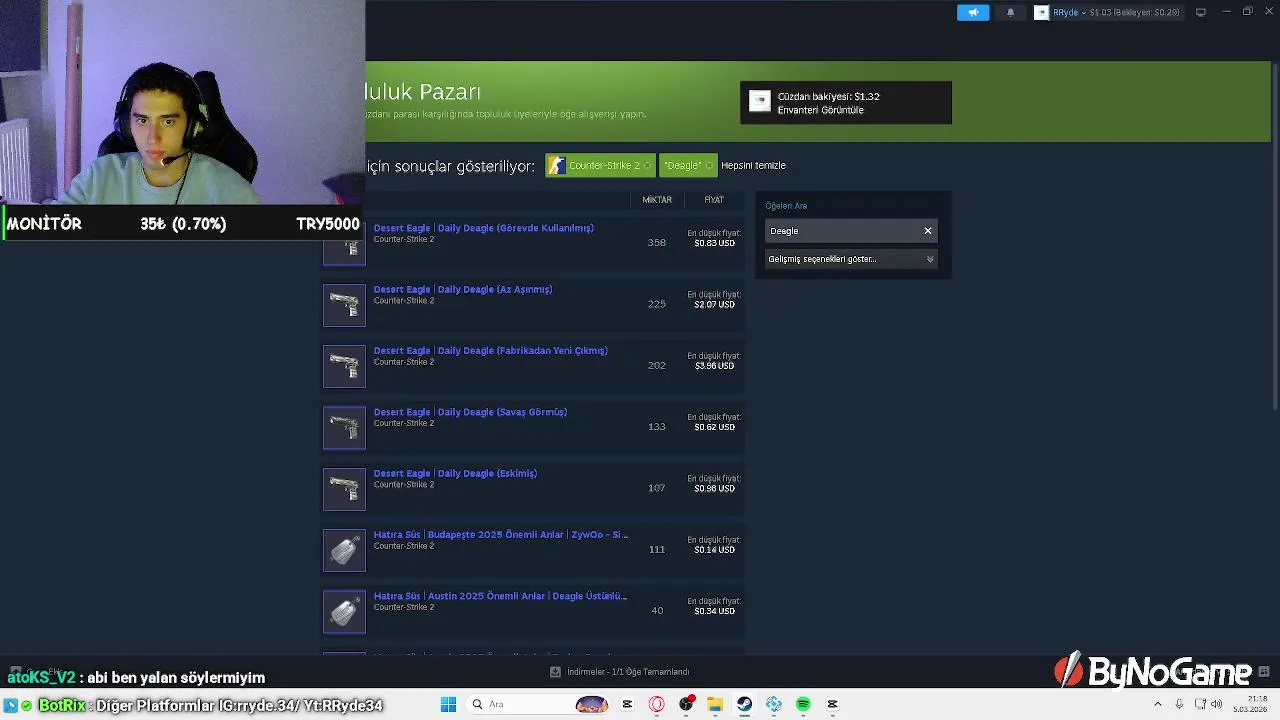Open CapCut from the taskbar next to search
The image size is (1280, 720).
627,704
